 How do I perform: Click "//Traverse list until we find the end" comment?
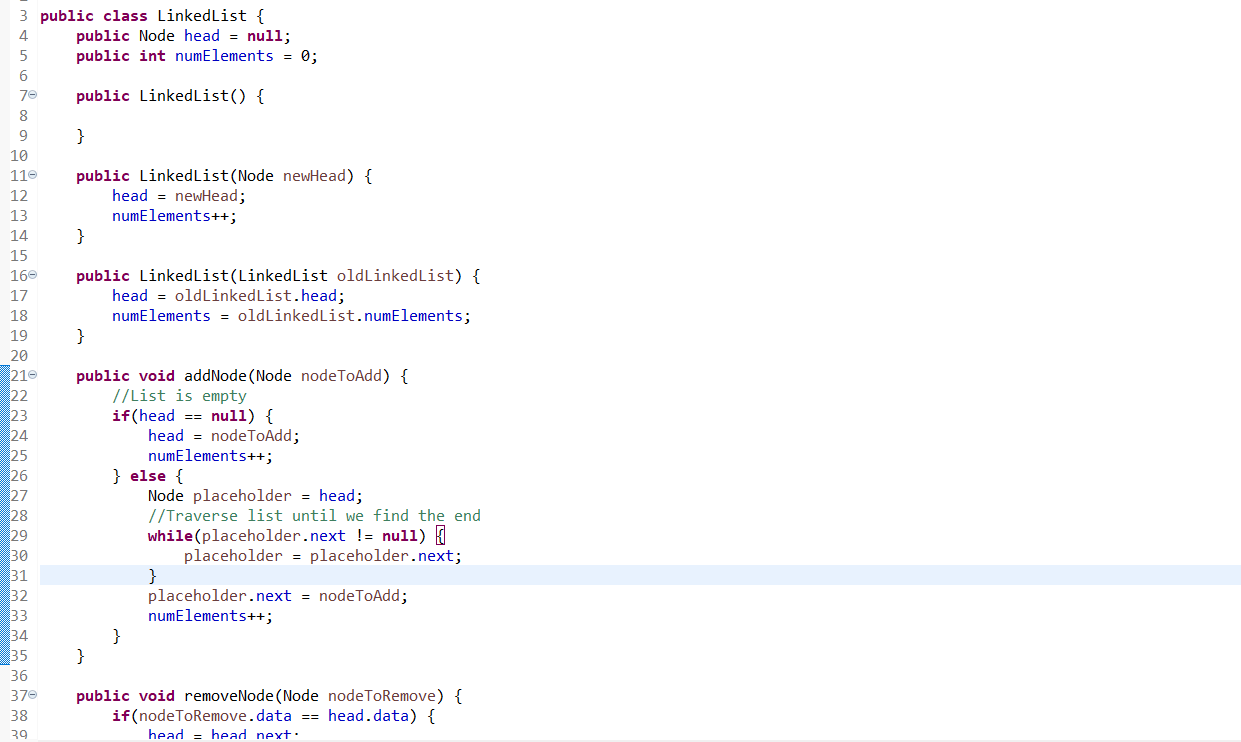314,516
